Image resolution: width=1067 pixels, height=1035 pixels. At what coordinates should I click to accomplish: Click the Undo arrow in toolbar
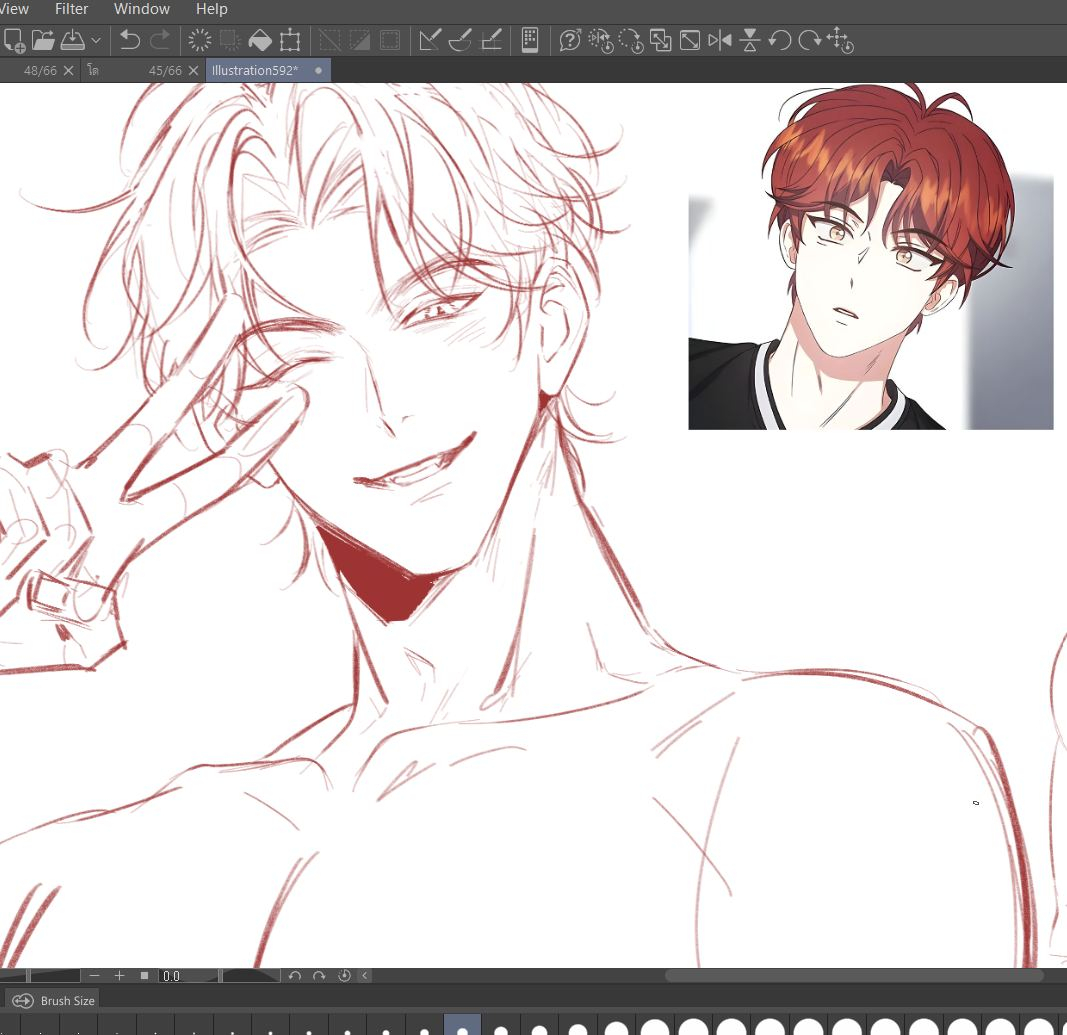[x=130, y=41]
